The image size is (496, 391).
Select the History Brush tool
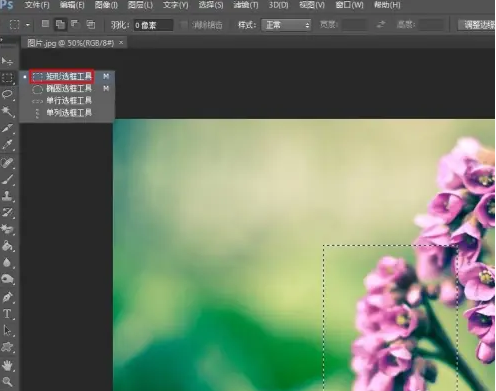pos(7,212)
